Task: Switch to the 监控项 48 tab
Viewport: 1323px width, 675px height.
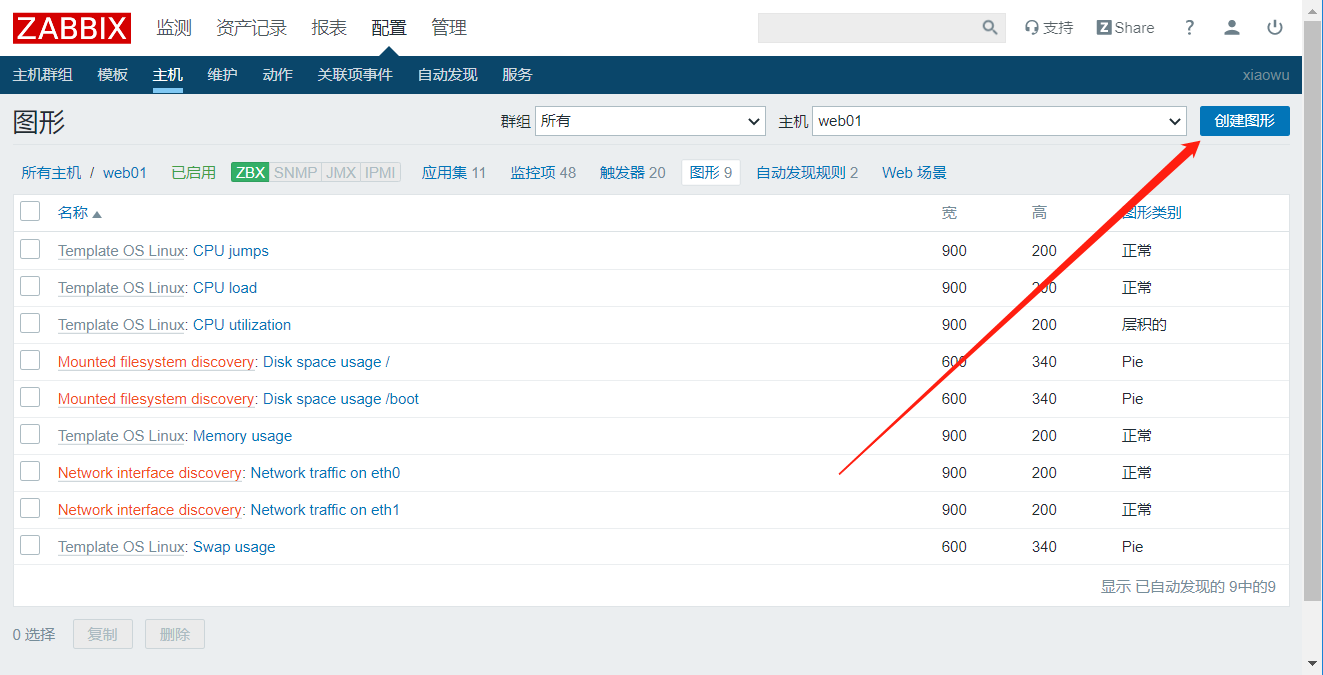Action: coord(543,172)
